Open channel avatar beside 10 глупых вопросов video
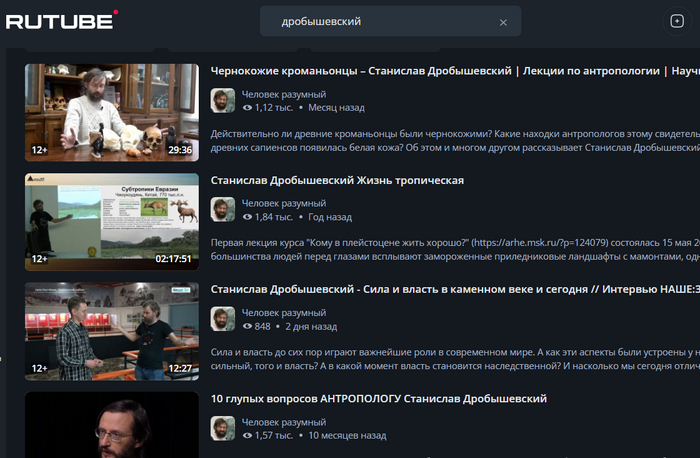The height and width of the screenshot is (458, 700). (223, 428)
